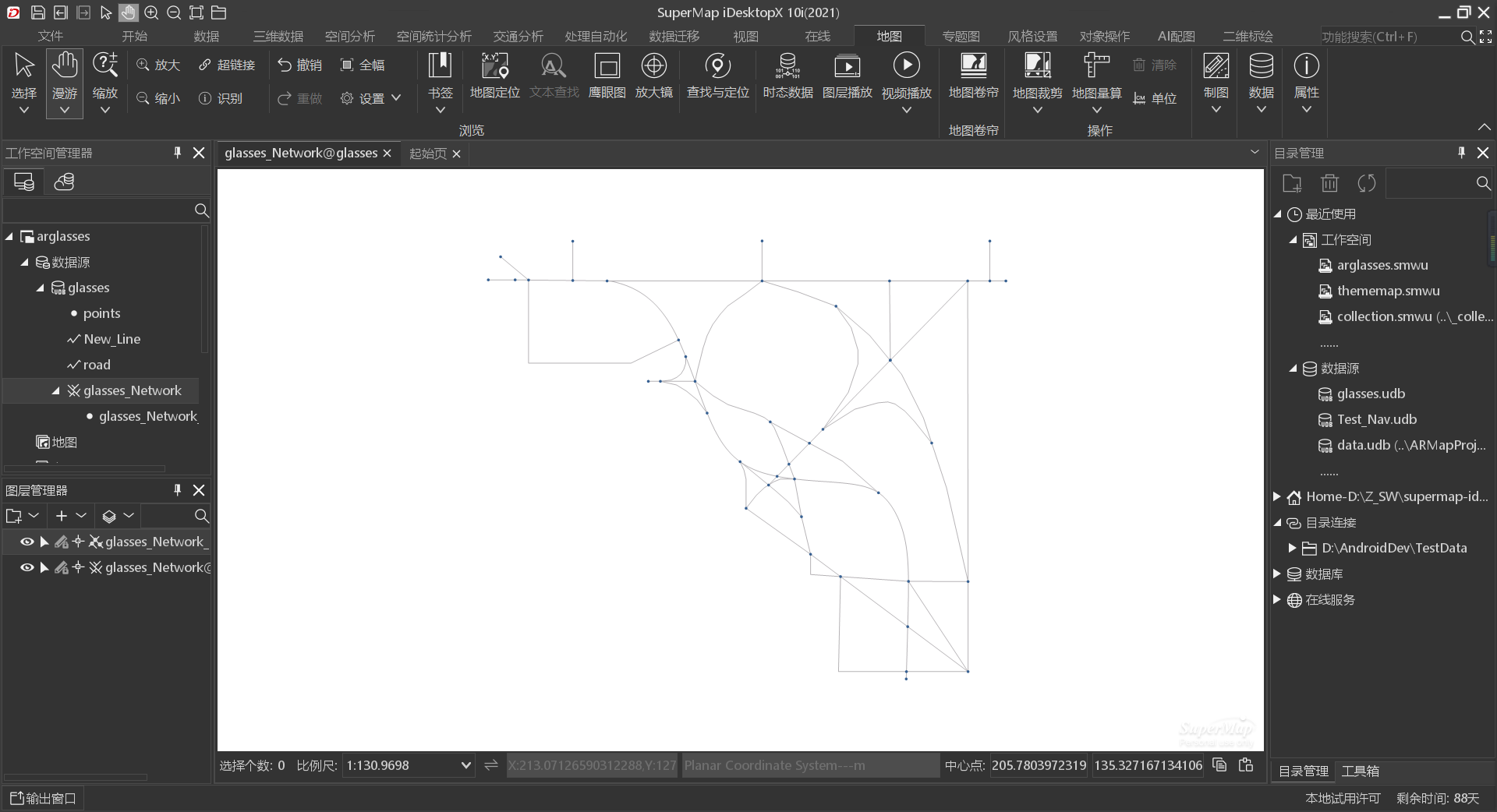Open 时态数据 temporal data tool
Image resolution: width=1497 pixels, height=812 pixels.
(787, 76)
